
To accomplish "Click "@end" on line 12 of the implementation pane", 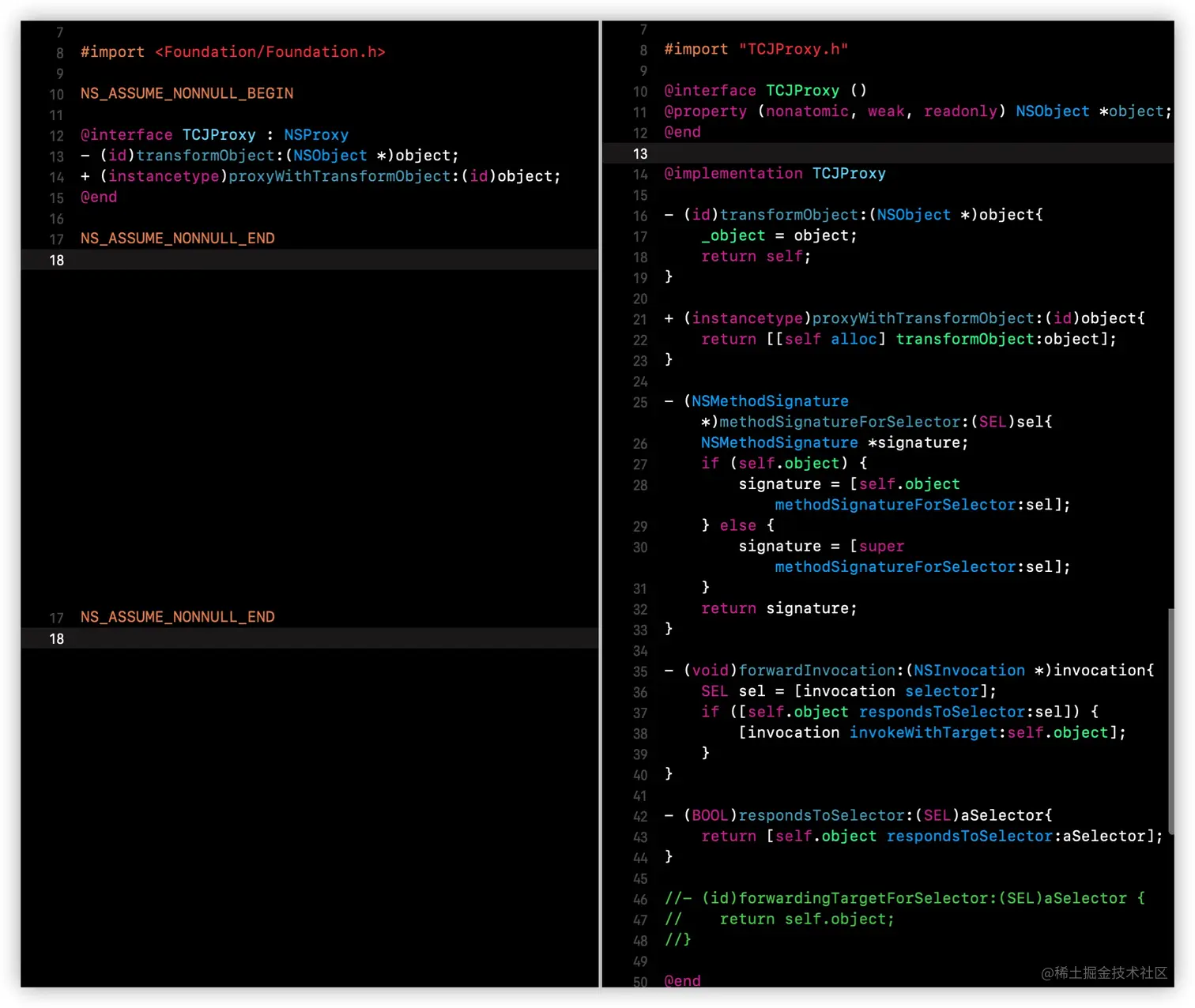I will pos(683,132).
